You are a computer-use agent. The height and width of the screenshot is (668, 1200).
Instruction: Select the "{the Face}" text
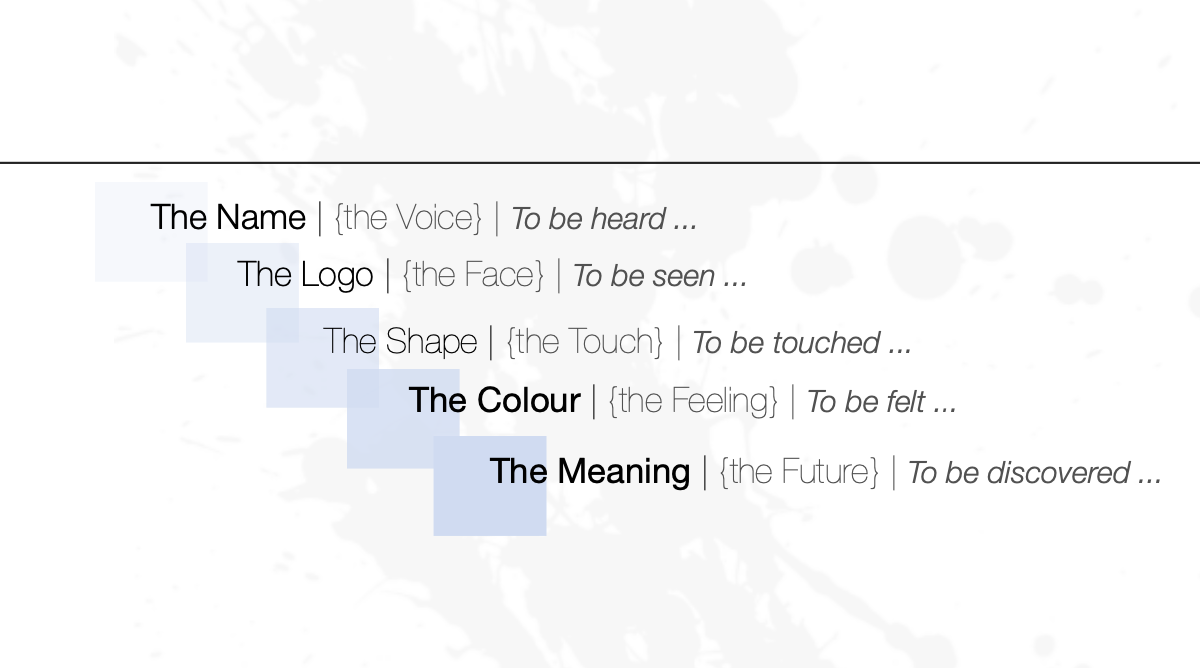point(473,275)
